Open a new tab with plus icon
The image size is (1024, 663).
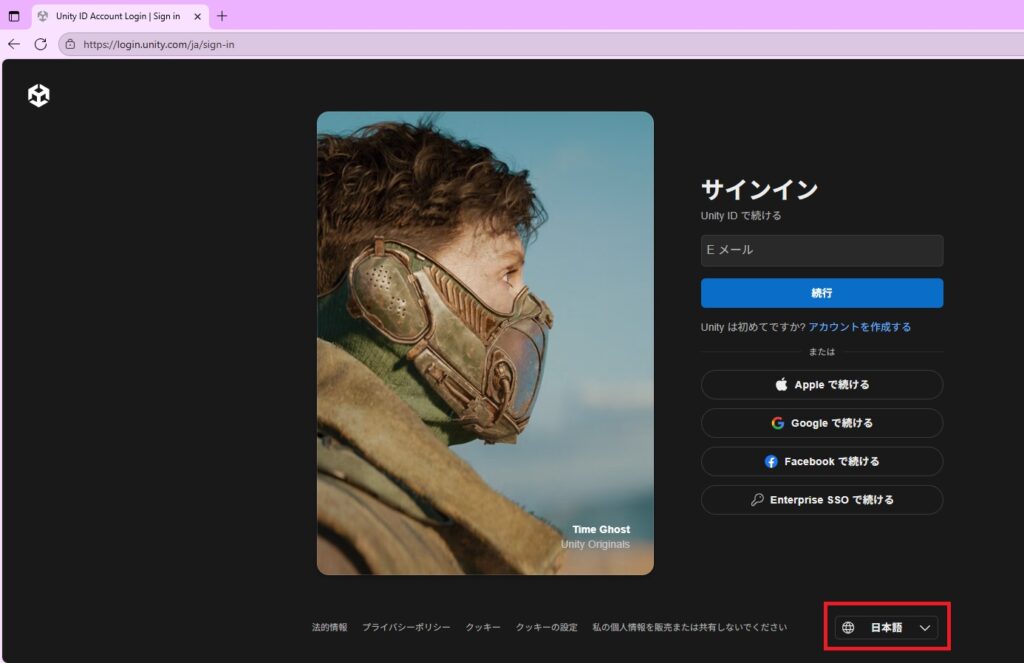click(222, 16)
